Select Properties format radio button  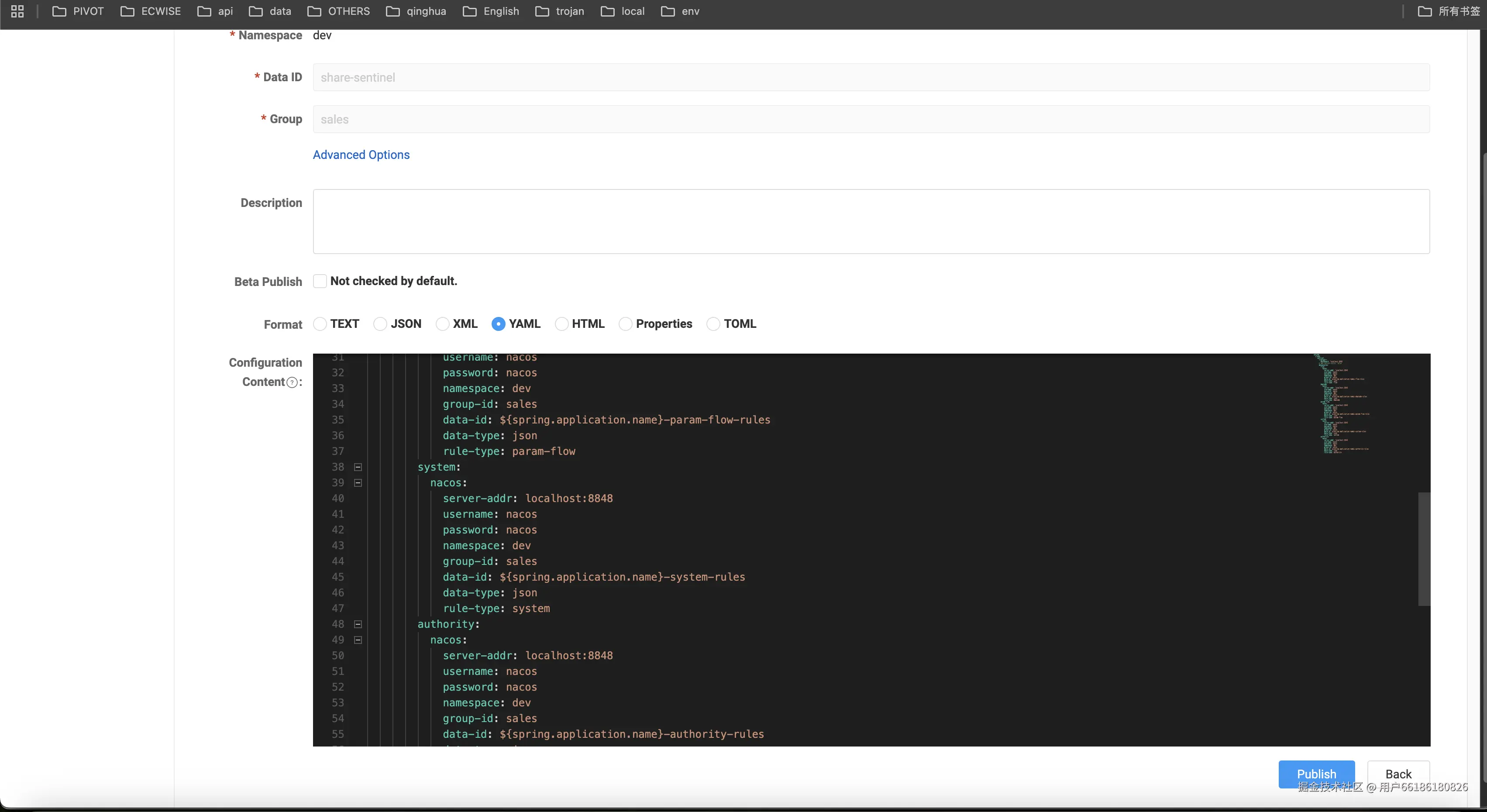(625, 324)
